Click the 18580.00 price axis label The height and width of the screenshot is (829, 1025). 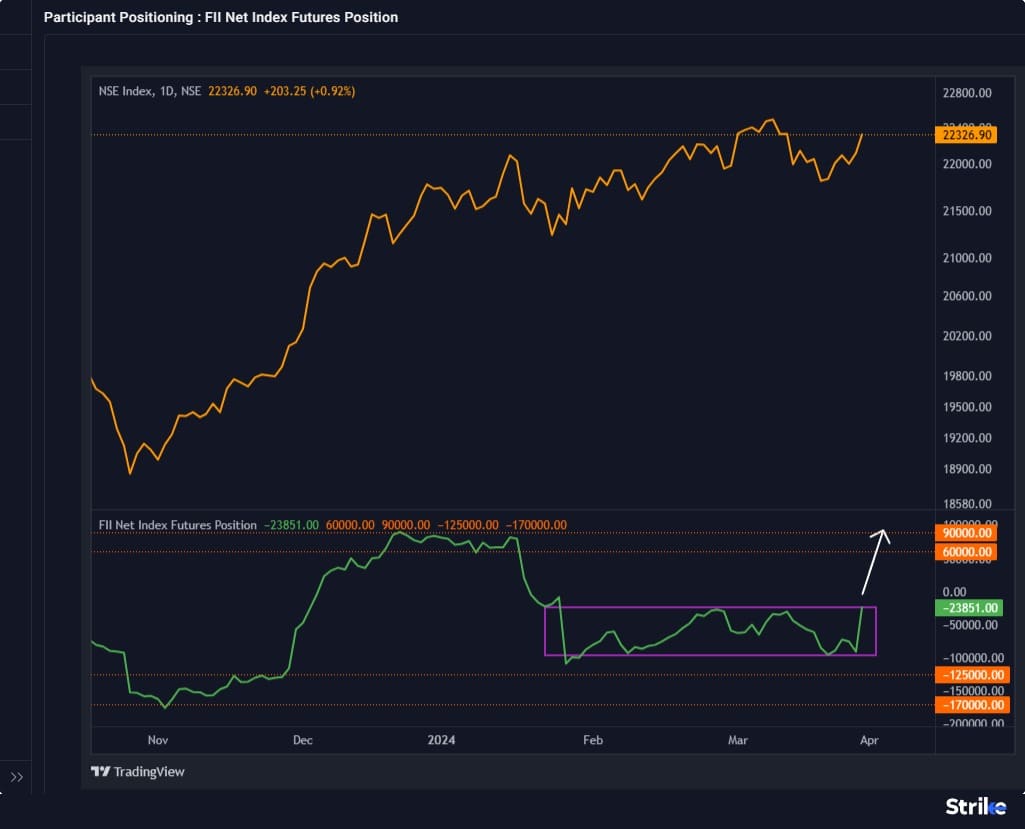coord(967,503)
